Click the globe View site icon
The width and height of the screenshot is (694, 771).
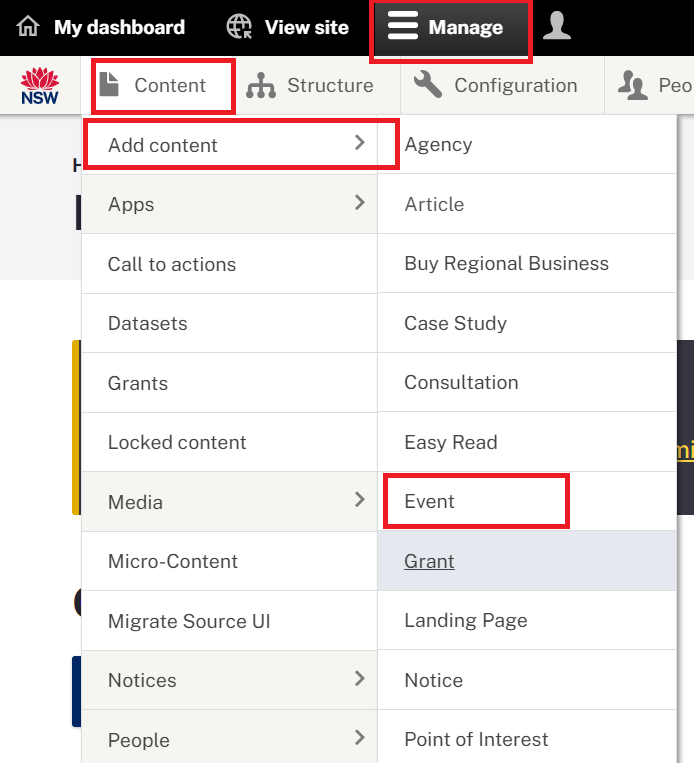pos(239,27)
